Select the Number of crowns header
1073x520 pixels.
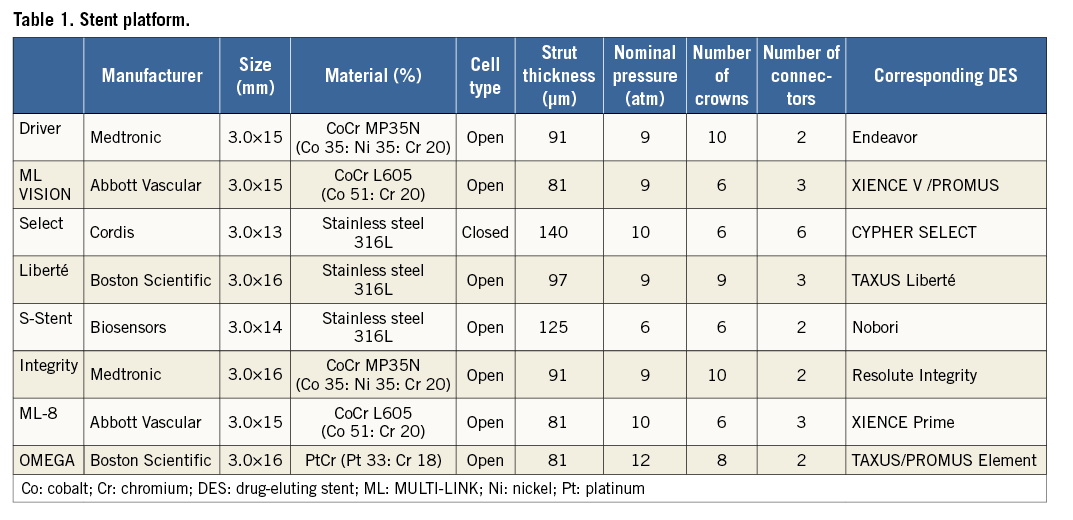[721, 76]
